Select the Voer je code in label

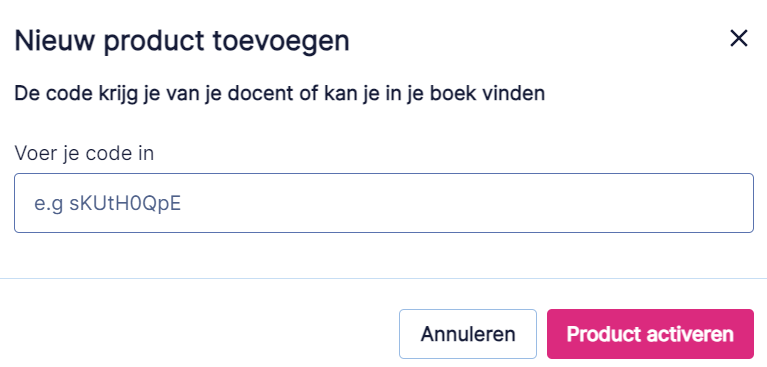pyautogui.click(x=84, y=154)
